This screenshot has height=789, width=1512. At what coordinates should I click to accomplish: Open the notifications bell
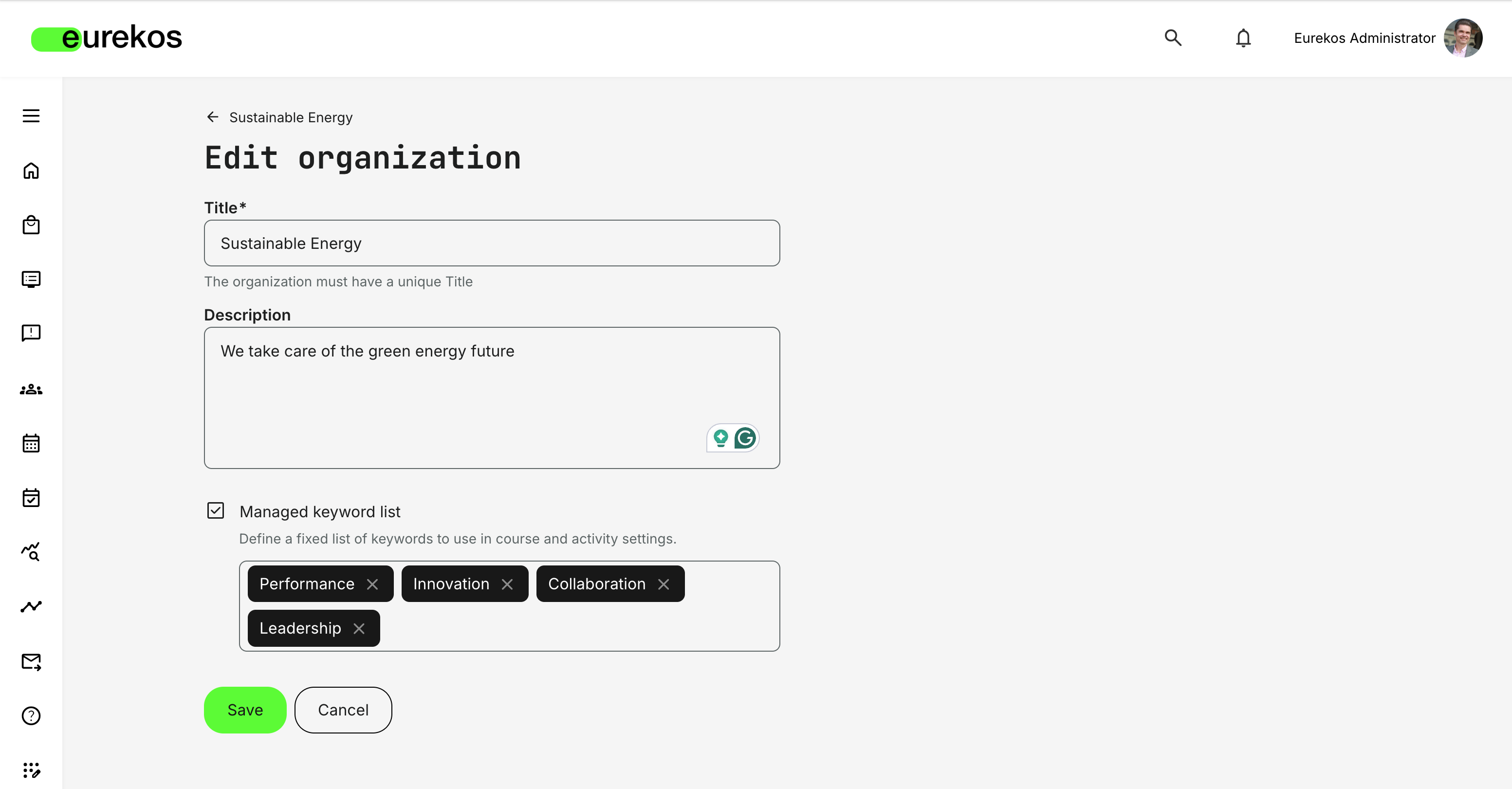coord(1243,38)
